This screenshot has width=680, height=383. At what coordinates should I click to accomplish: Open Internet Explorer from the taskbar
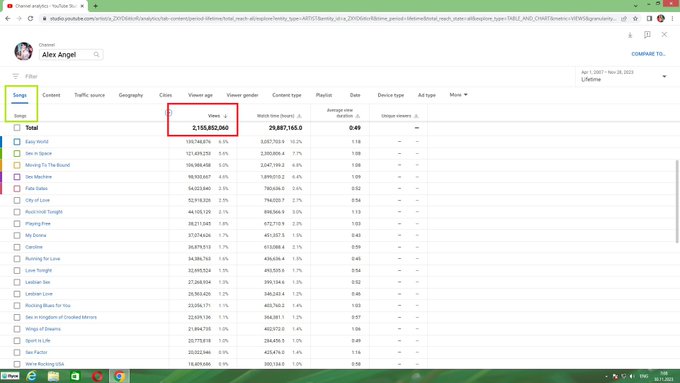[x=31, y=376]
